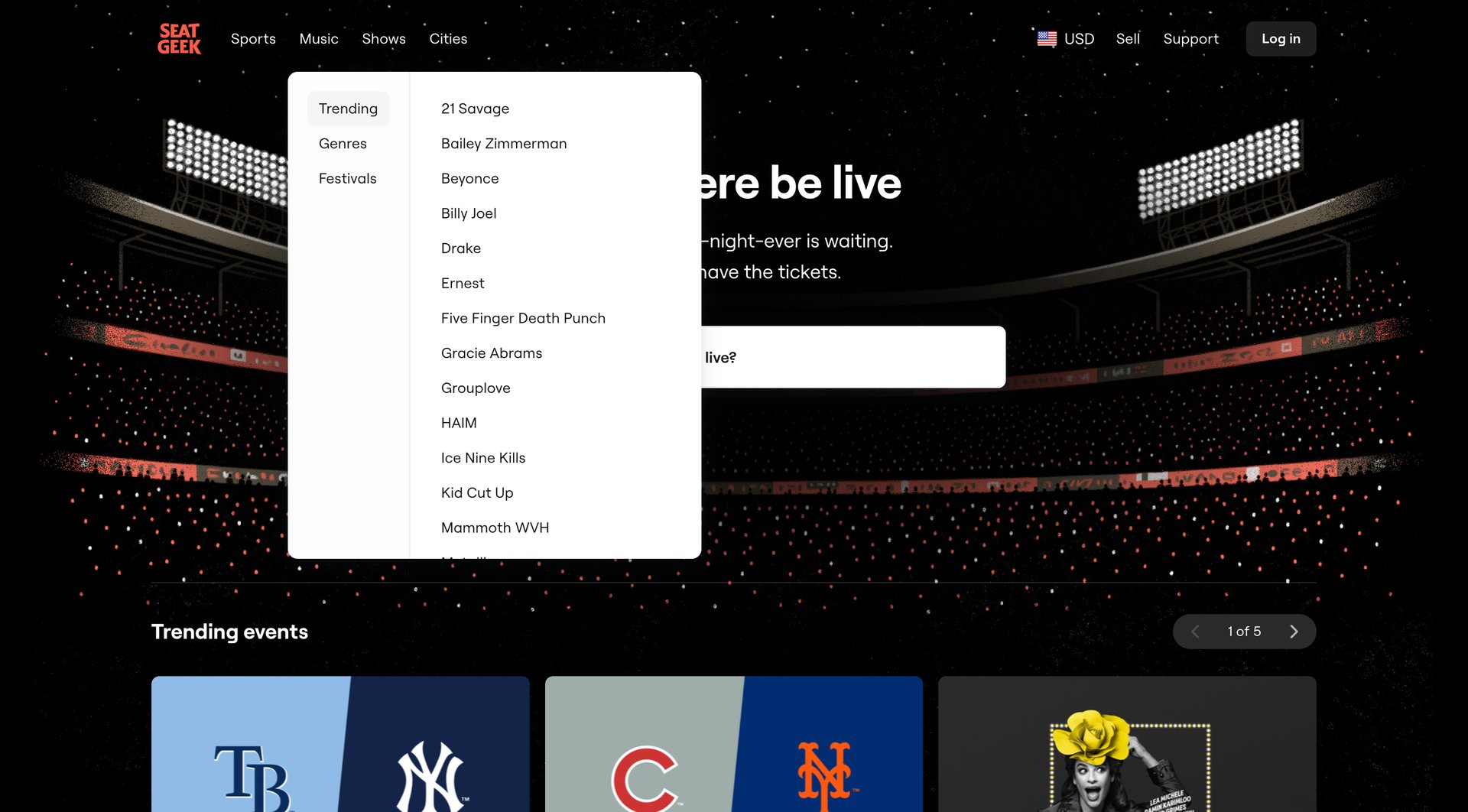Image resolution: width=1468 pixels, height=812 pixels.
Task: Switch to the Genres category
Action: point(343,143)
